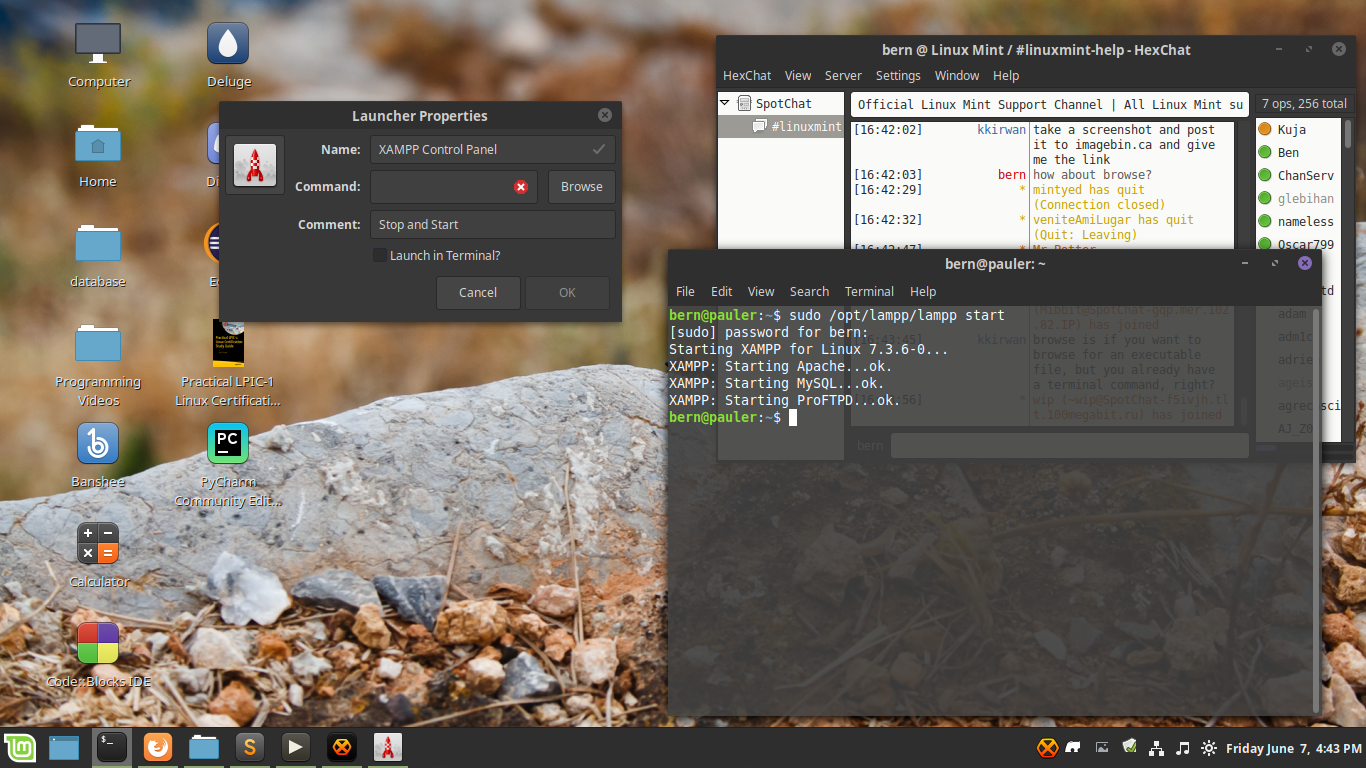Open the Edit menu in the terminal

click(722, 291)
